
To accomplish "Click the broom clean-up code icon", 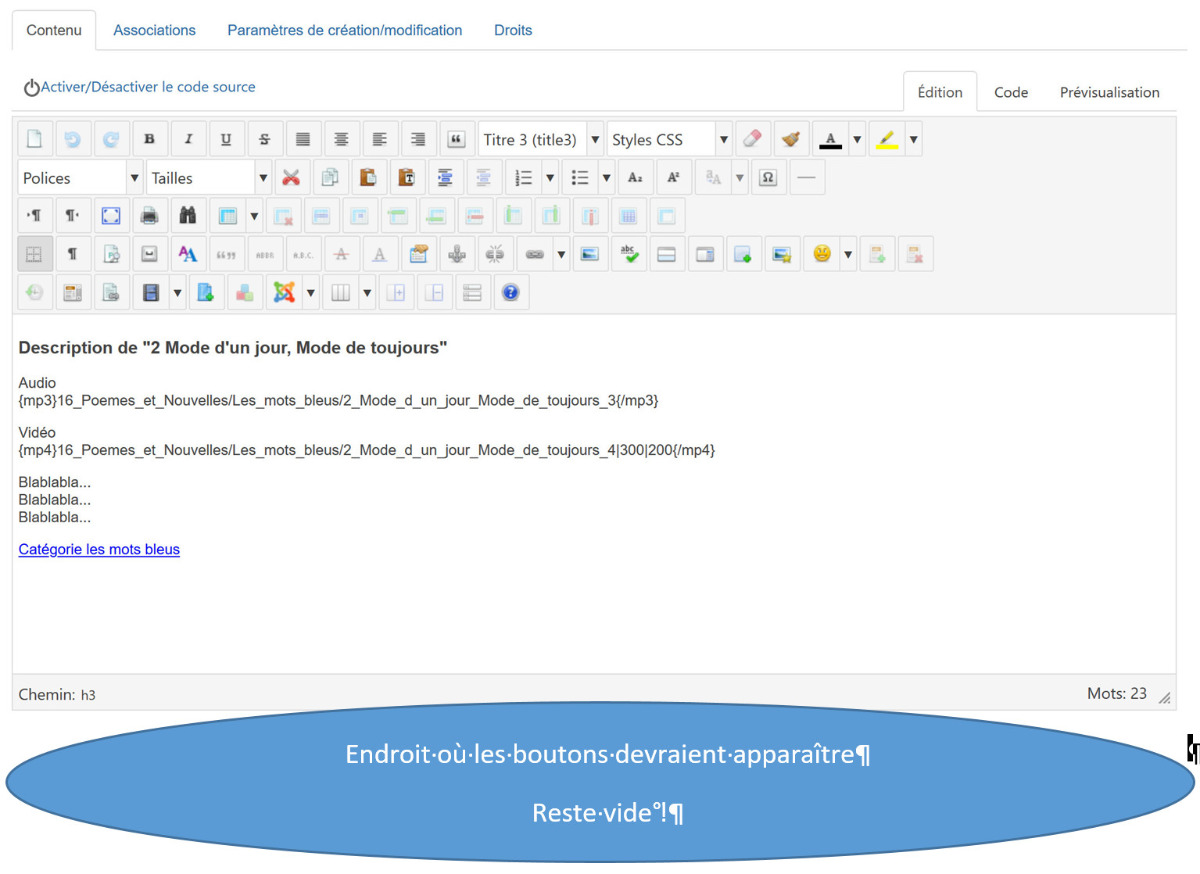I will [x=791, y=139].
